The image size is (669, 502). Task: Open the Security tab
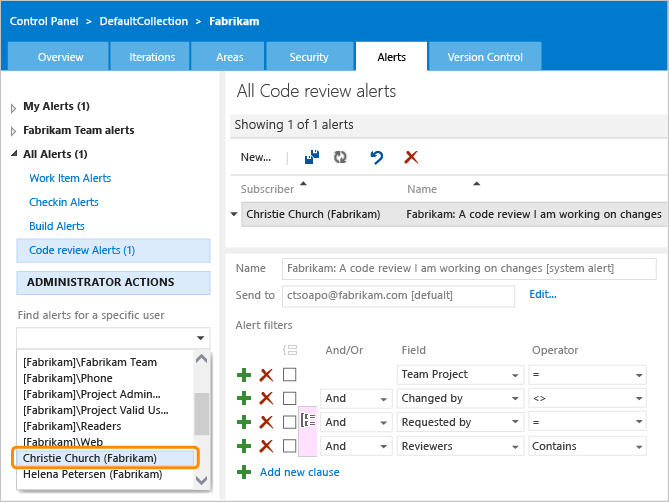coord(308,57)
